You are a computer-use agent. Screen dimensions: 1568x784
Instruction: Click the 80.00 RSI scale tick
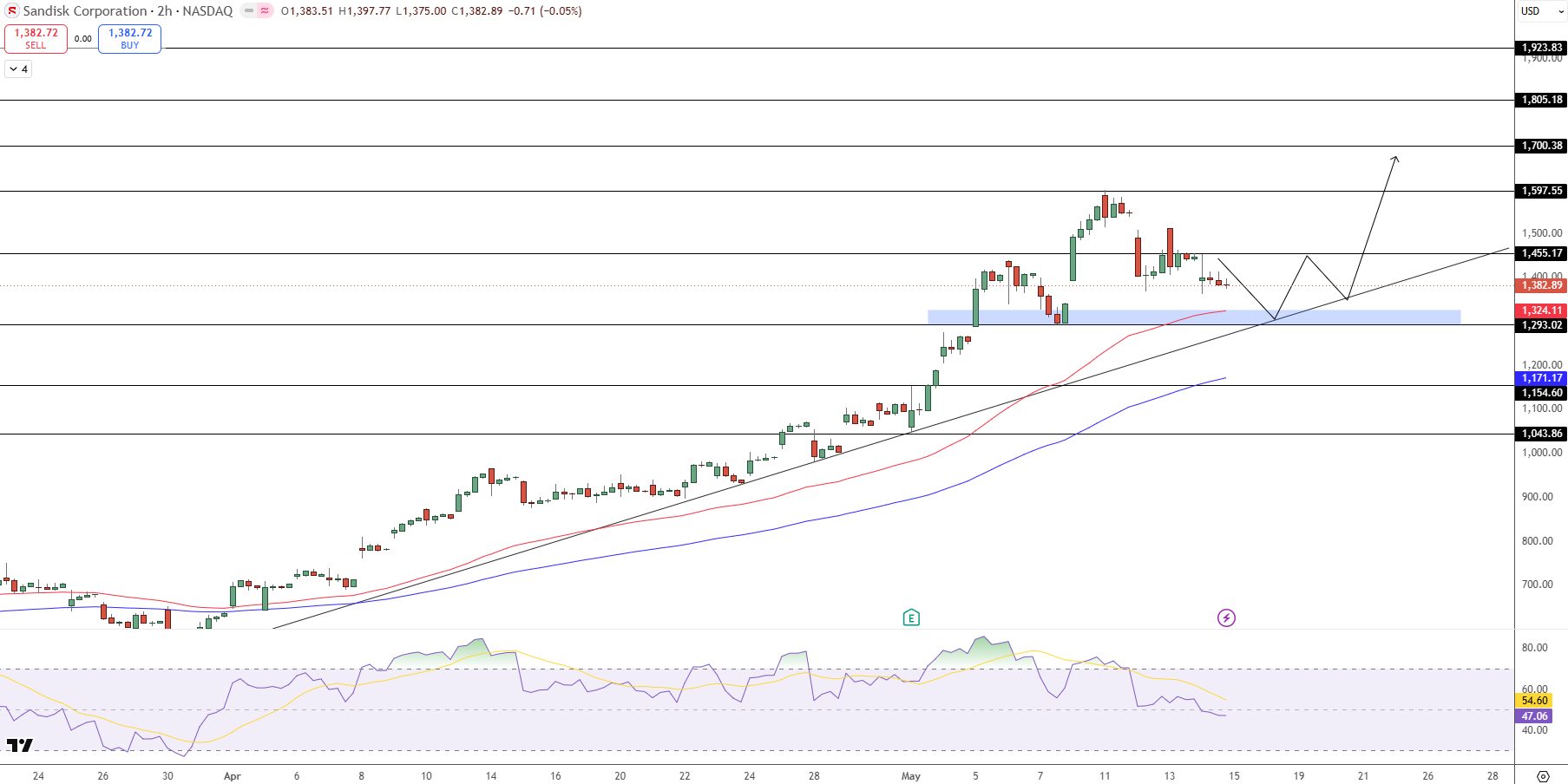pos(1535,648)
